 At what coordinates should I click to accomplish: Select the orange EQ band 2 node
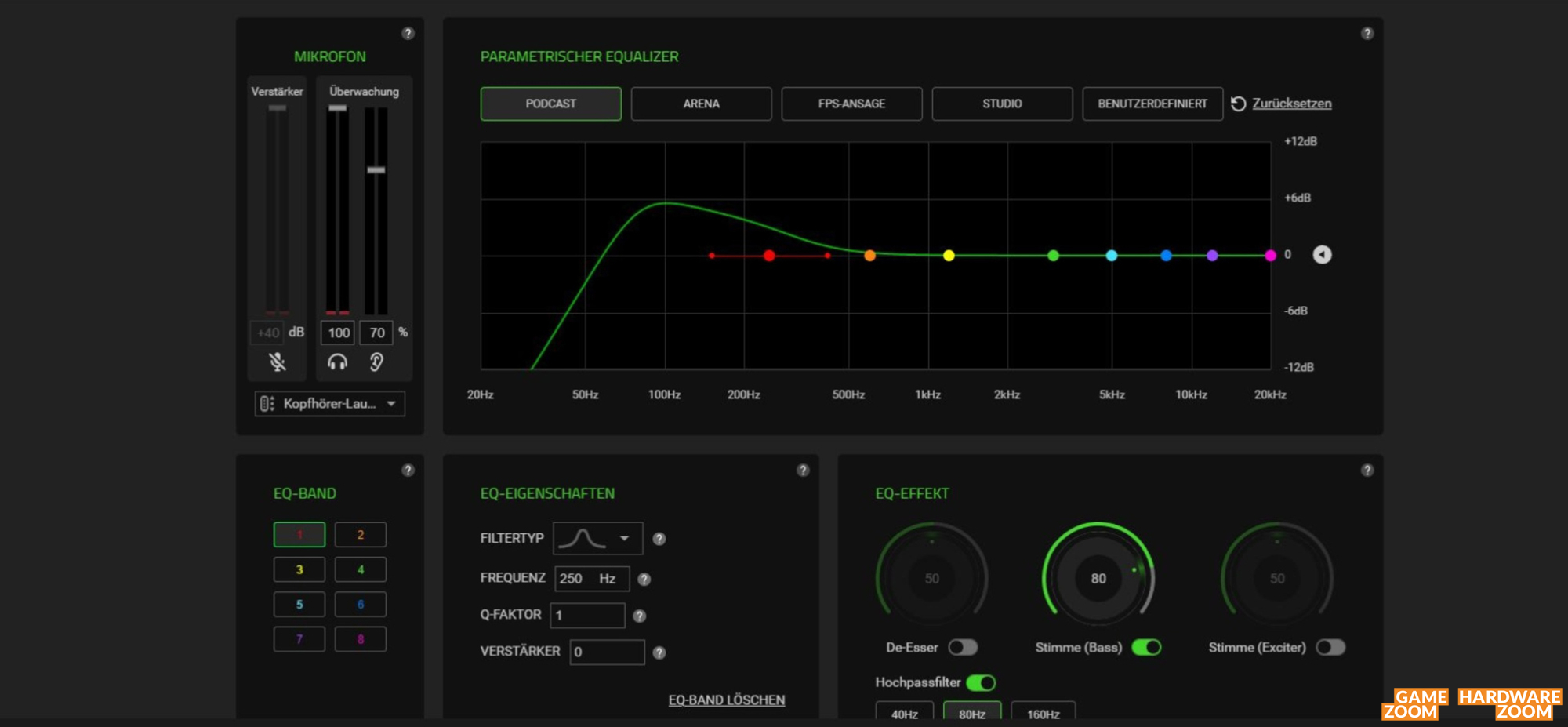point(869,256)
